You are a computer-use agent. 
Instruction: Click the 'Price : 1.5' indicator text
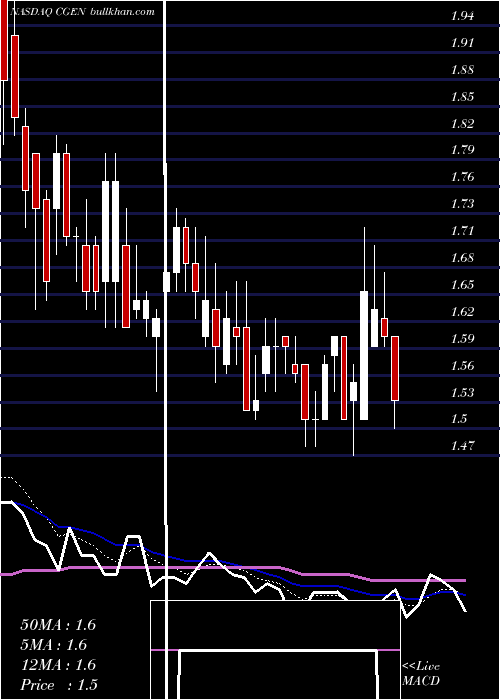click(59, 685)
